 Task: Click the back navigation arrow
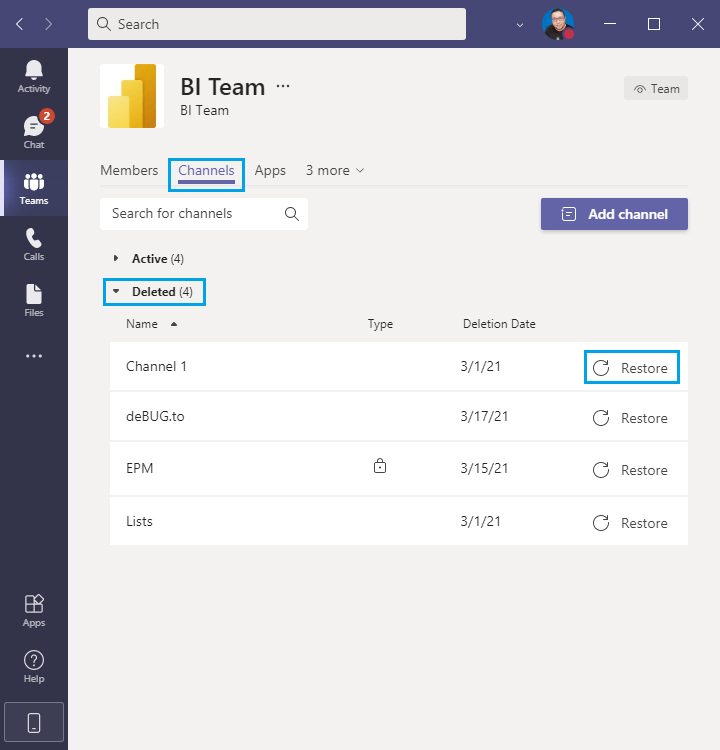[x=20, y=24]
